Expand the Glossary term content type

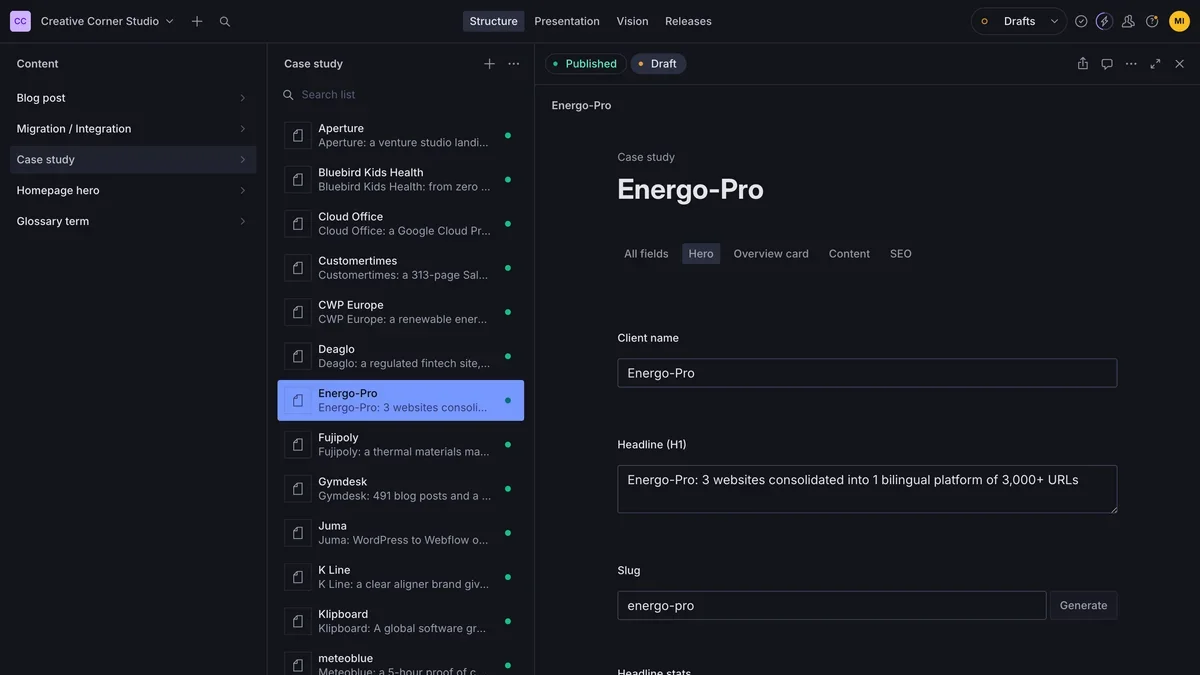click(x=133, y=222)
